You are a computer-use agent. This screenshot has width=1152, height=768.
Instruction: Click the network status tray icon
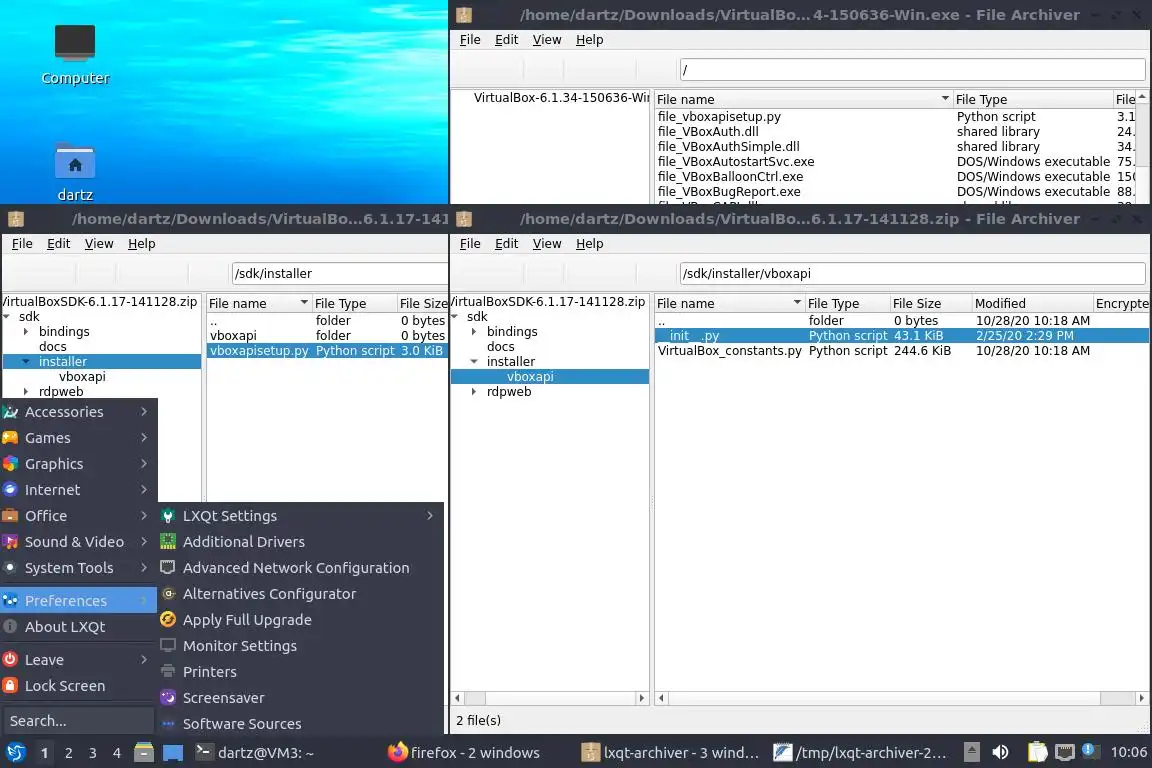pos(1065,752)
